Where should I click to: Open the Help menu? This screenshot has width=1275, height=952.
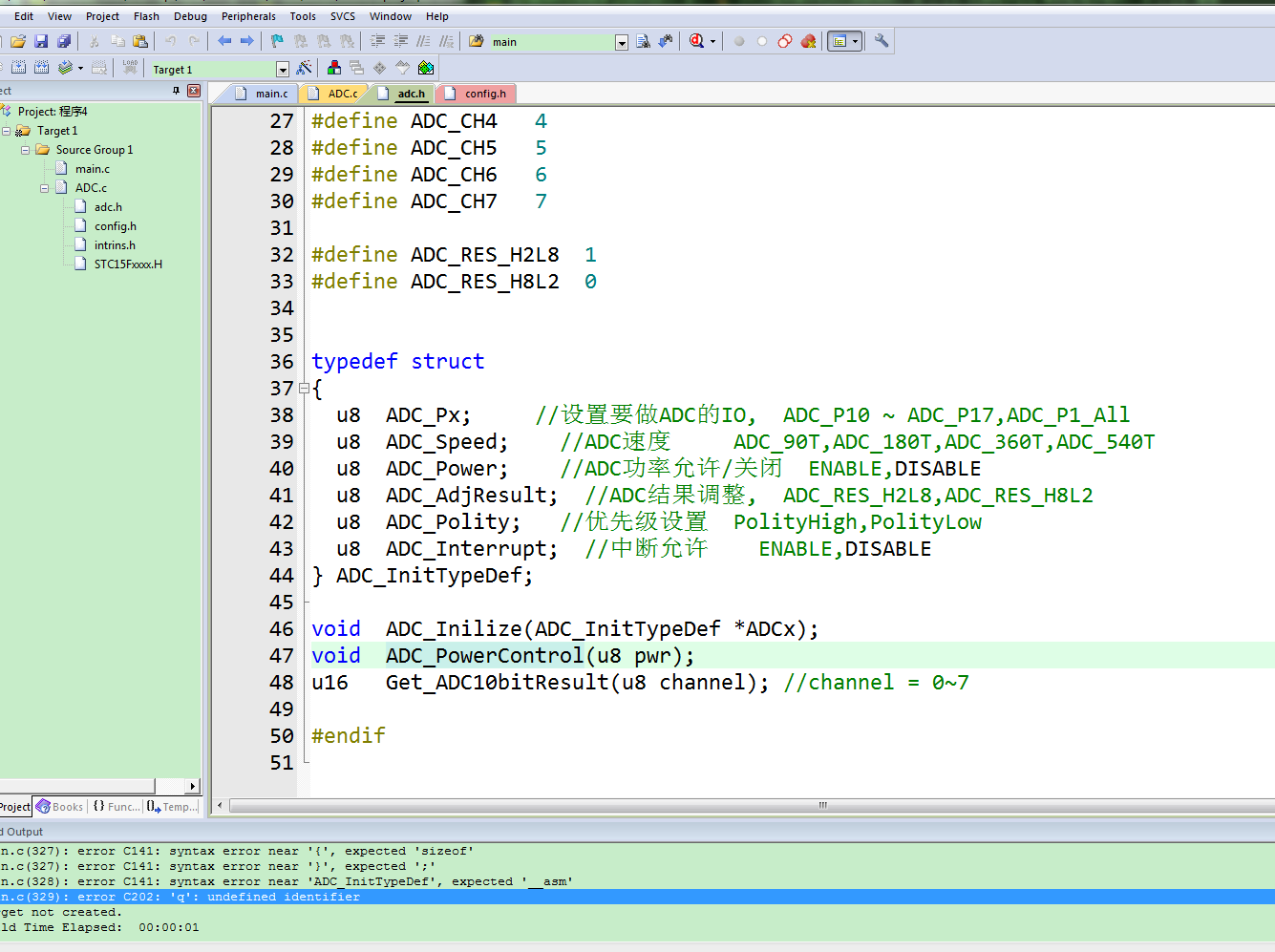pyautogui.click(x=437, y=16)
